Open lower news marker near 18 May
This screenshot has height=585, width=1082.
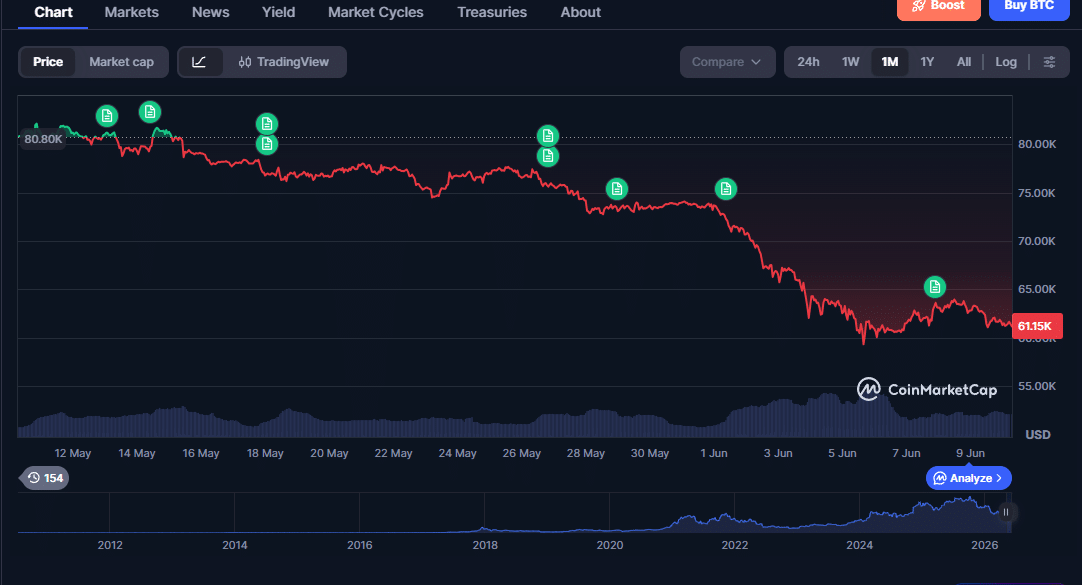(x=267, y=144)
